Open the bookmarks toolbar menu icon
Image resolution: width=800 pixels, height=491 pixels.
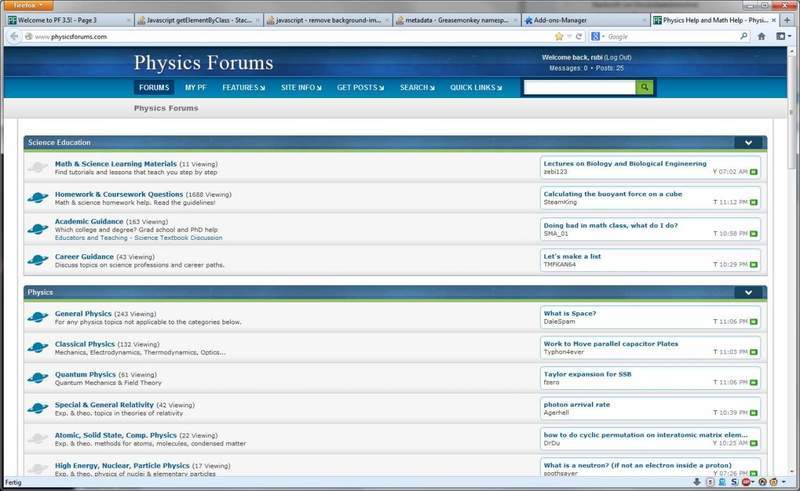(x=783, y=36)
